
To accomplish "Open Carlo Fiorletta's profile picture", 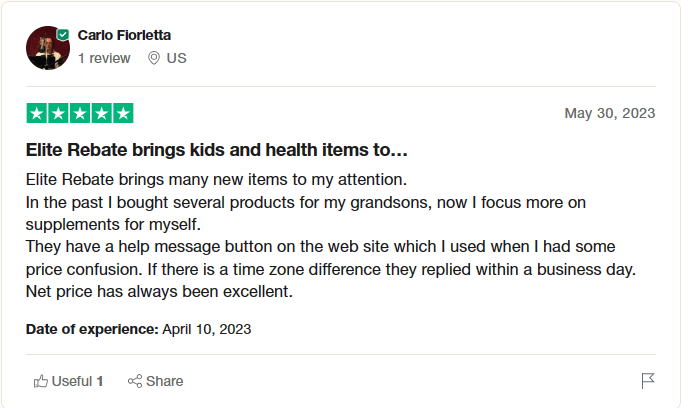I will coord(47,47).
